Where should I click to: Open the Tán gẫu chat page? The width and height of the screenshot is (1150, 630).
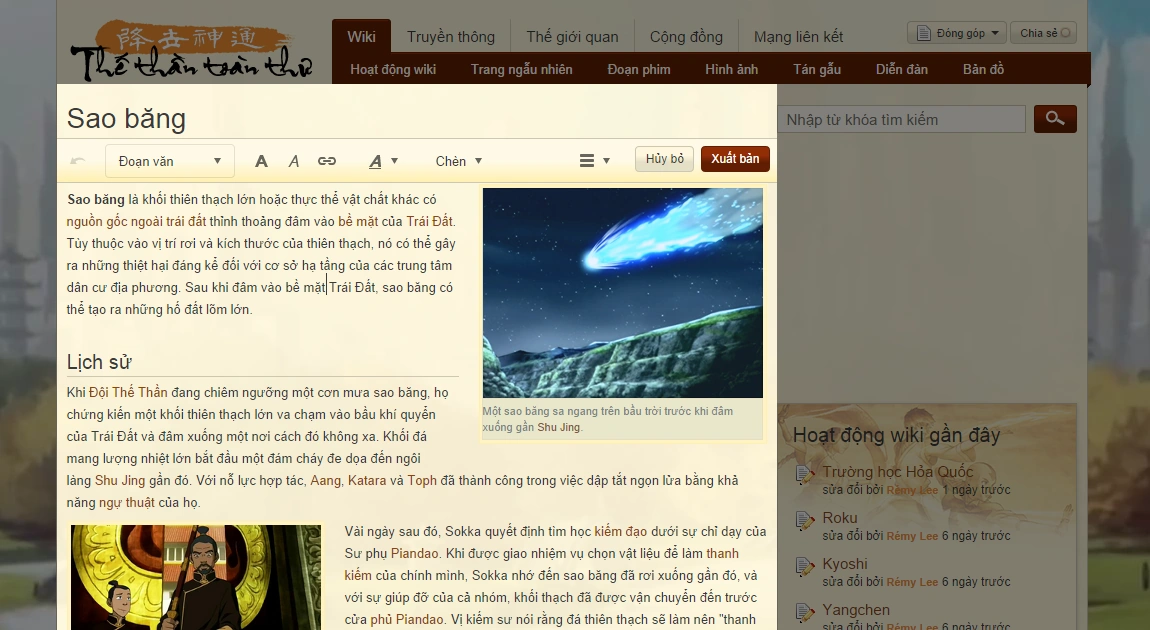816,70
